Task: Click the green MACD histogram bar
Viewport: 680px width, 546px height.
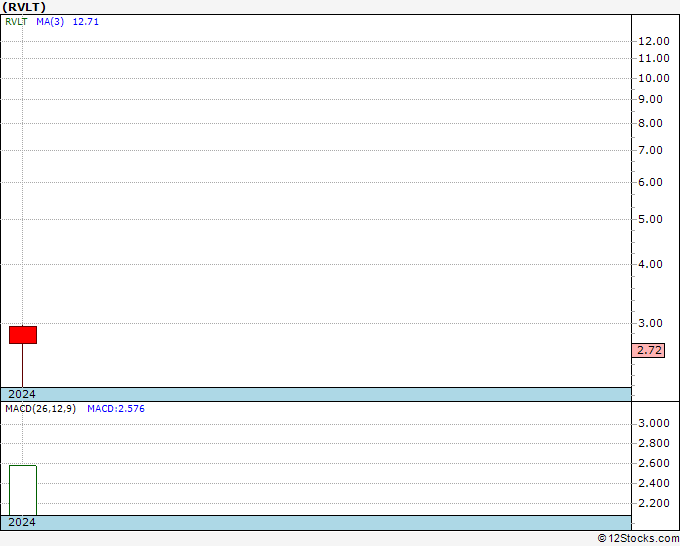Action: (x=23, y=490)
